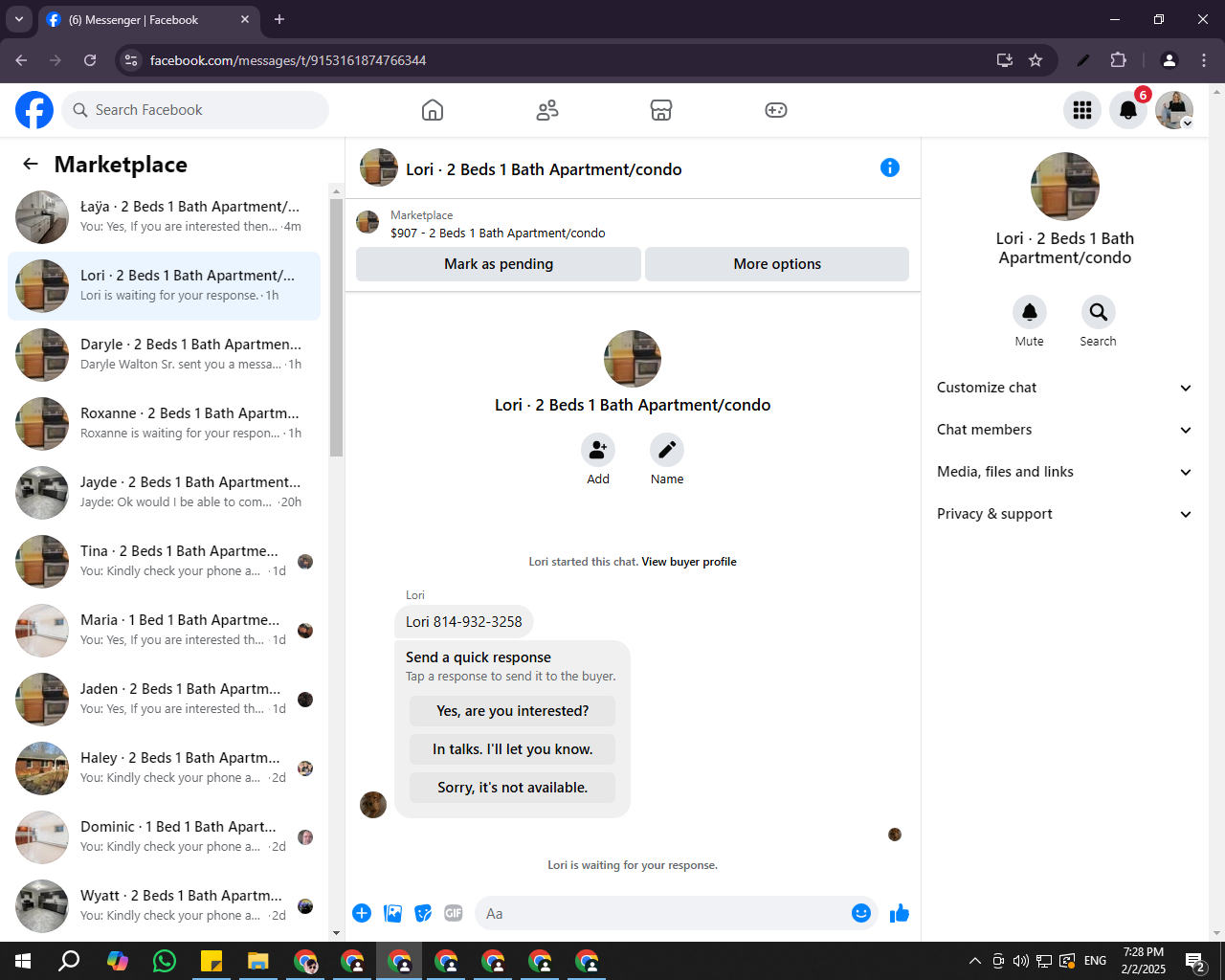Open the Friends icon in top navigation
Image resolution: width=1225 pixels, height=980 pixels.
547,110
